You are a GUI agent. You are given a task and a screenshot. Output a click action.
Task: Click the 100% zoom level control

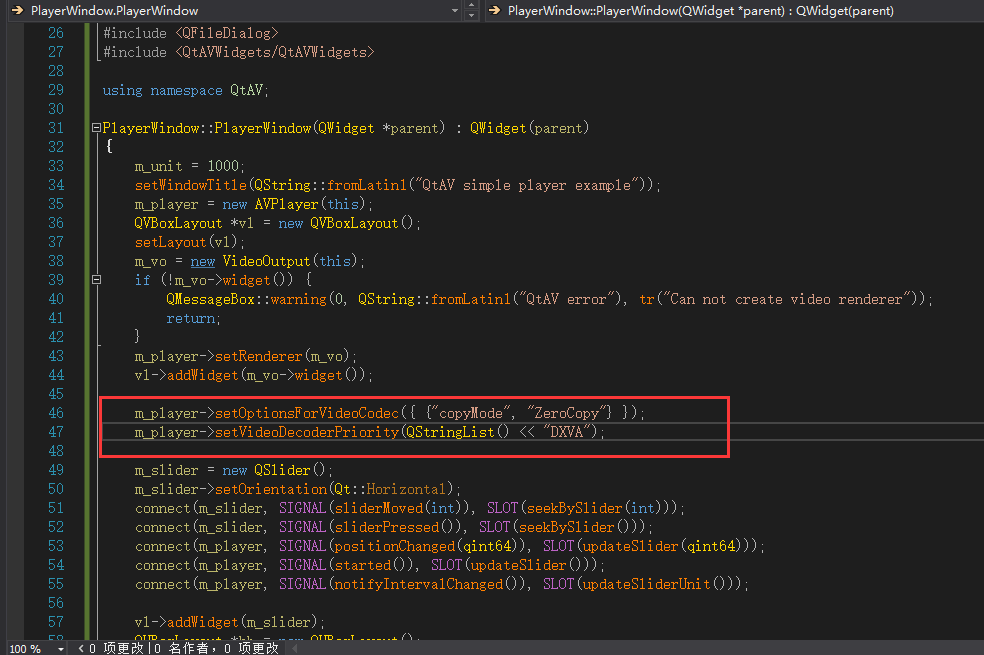pyautogui.click(x=25, y=648)
